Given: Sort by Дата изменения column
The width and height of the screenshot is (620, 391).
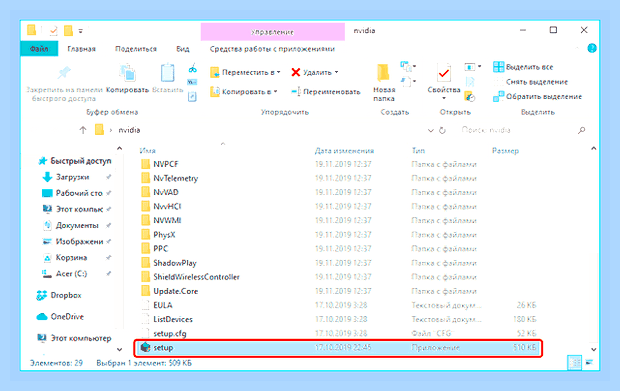Looking at the screenshot, I should pos(344,151).
